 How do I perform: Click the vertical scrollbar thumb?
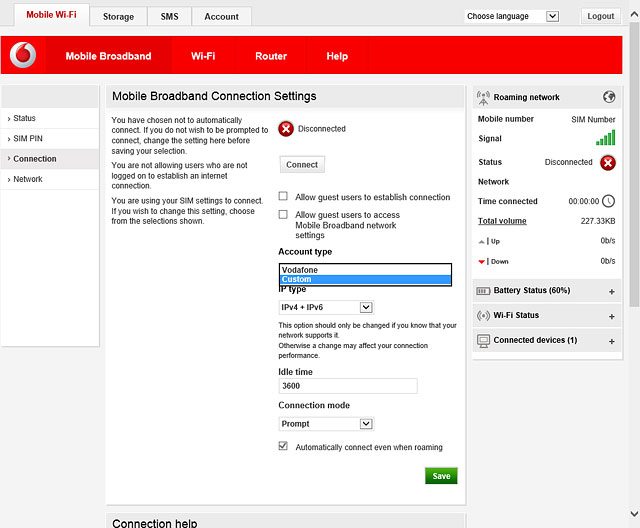[x=634, y=164]
